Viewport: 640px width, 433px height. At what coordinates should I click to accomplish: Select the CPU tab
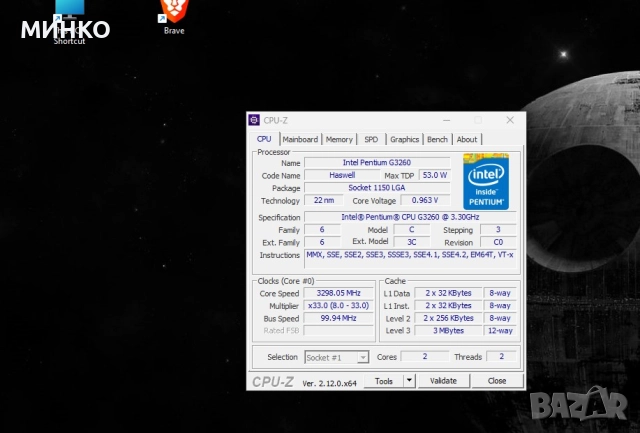pos(264,139)
